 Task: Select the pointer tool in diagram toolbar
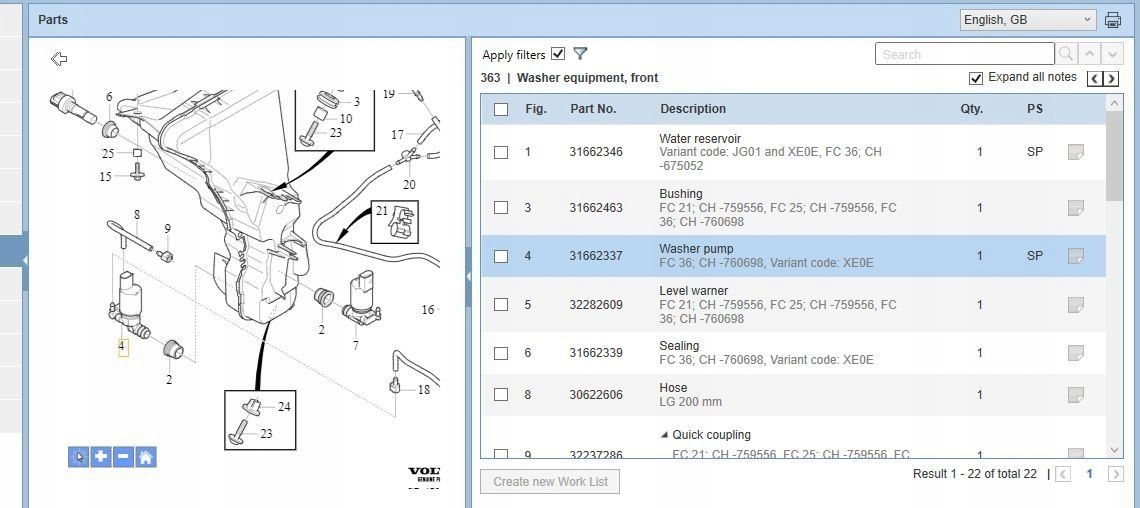(x=79, y=457)
